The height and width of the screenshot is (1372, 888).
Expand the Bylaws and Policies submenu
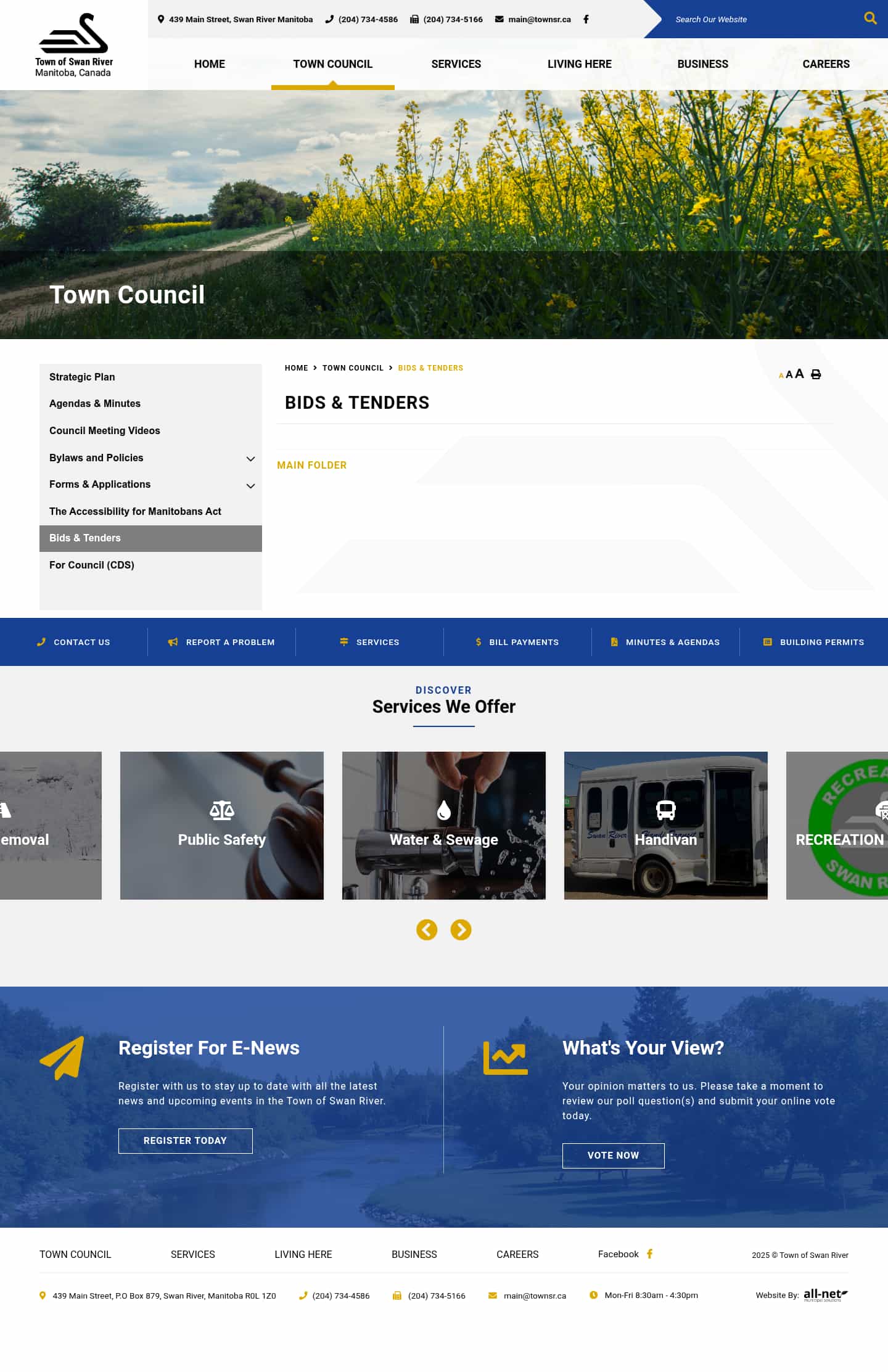click(x=250, y=459)
